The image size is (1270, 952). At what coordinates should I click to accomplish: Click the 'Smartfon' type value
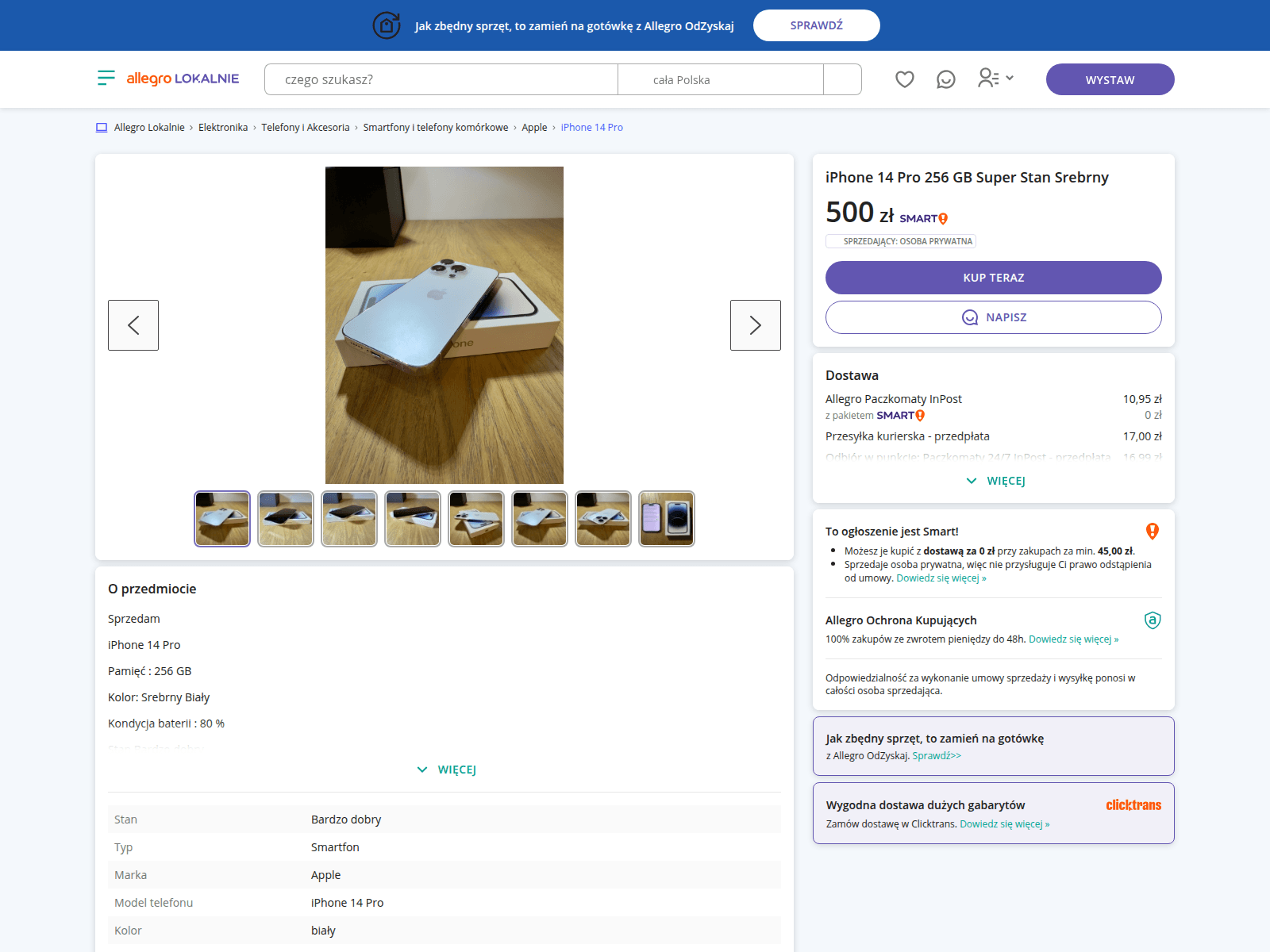pos(335,847)
